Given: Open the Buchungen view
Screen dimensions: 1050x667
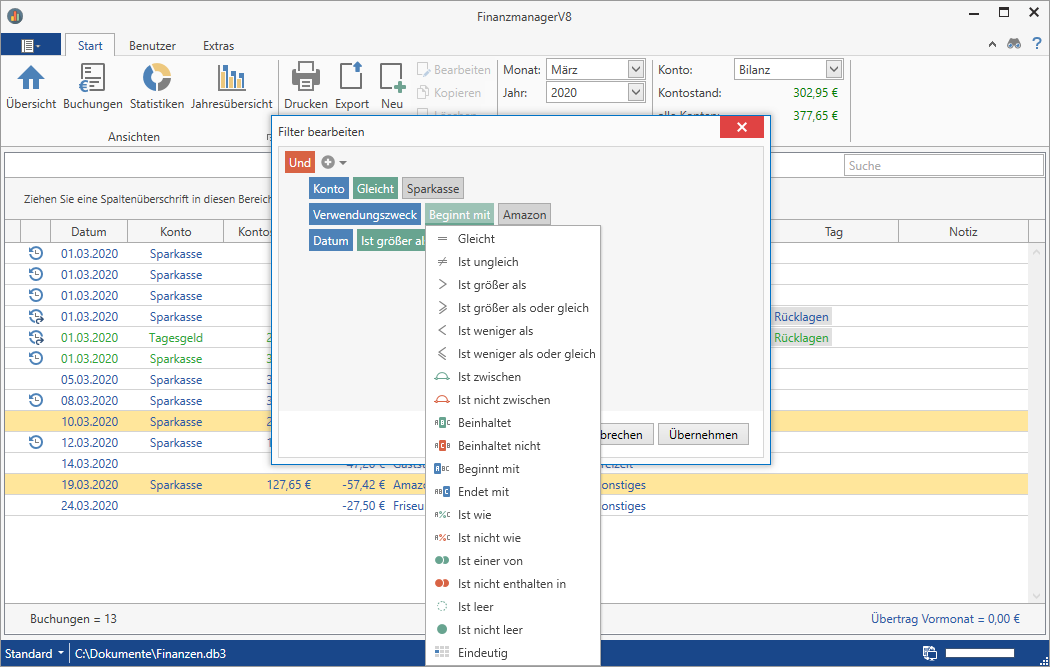Looking at the screenshot, I should [92, 86].
